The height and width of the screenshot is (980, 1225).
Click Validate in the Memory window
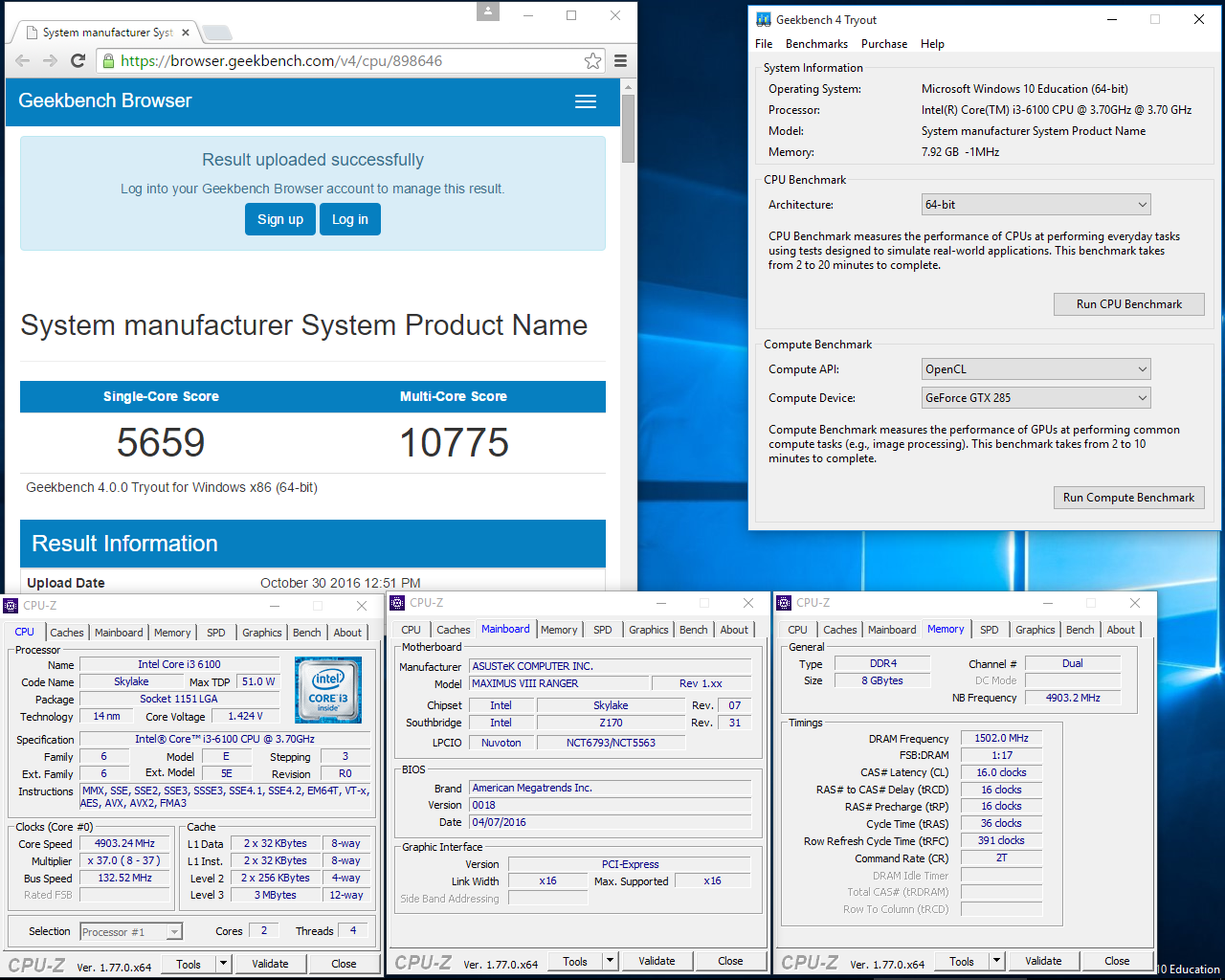point(1043,961)
